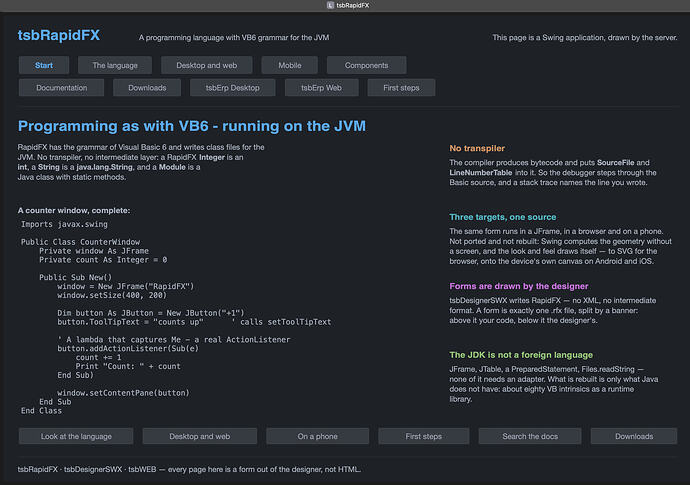Click The JDK is not a foreign language heading

521,355
